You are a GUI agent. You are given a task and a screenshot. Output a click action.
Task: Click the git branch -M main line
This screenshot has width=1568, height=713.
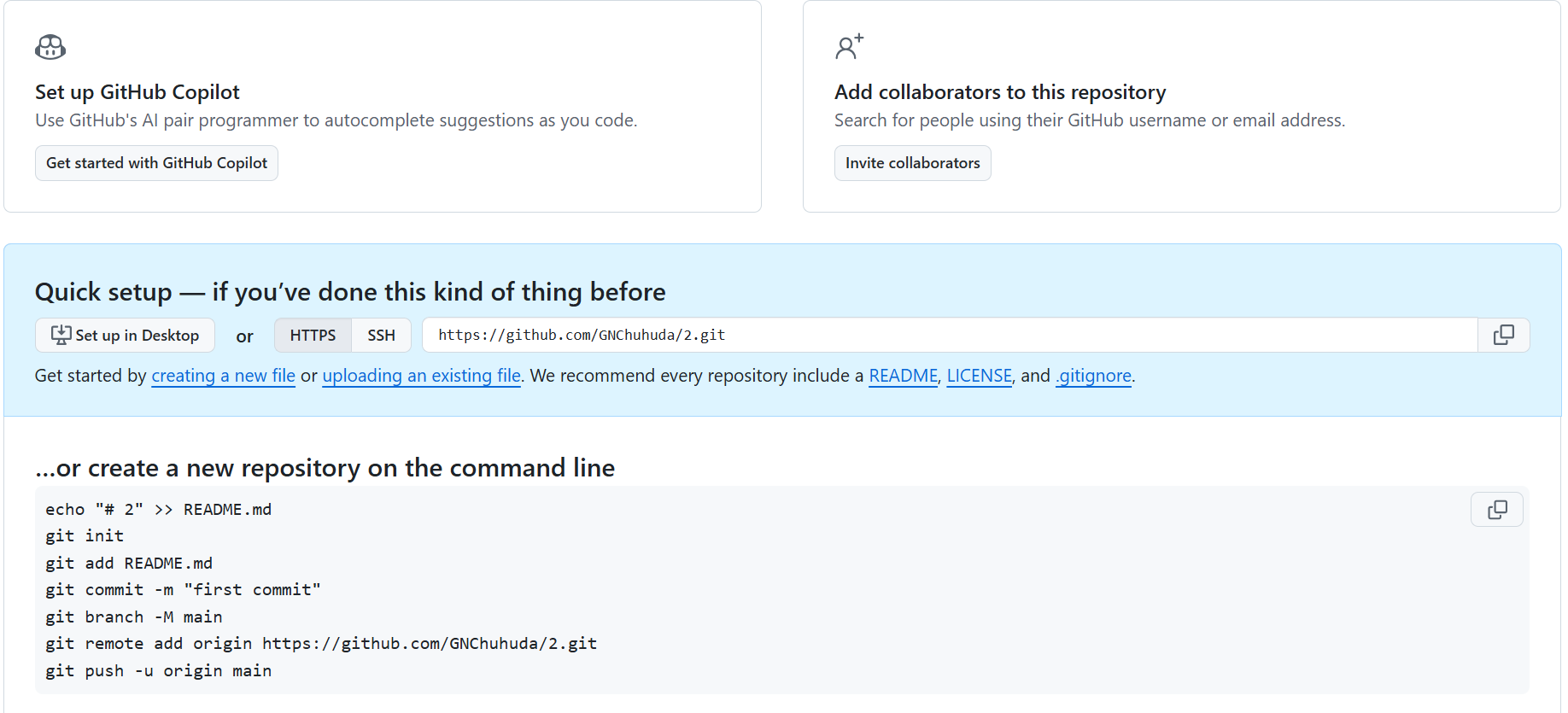click(134, 617)
